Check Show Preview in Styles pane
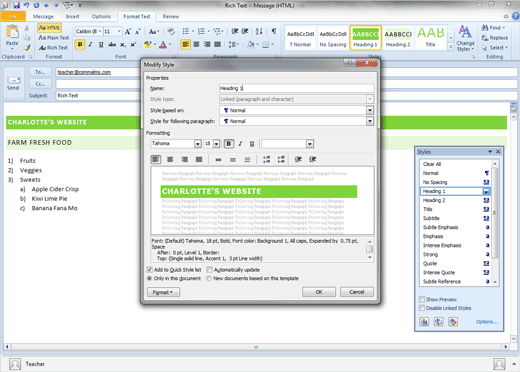Screen dimensions: 520x372 [422, 299]
